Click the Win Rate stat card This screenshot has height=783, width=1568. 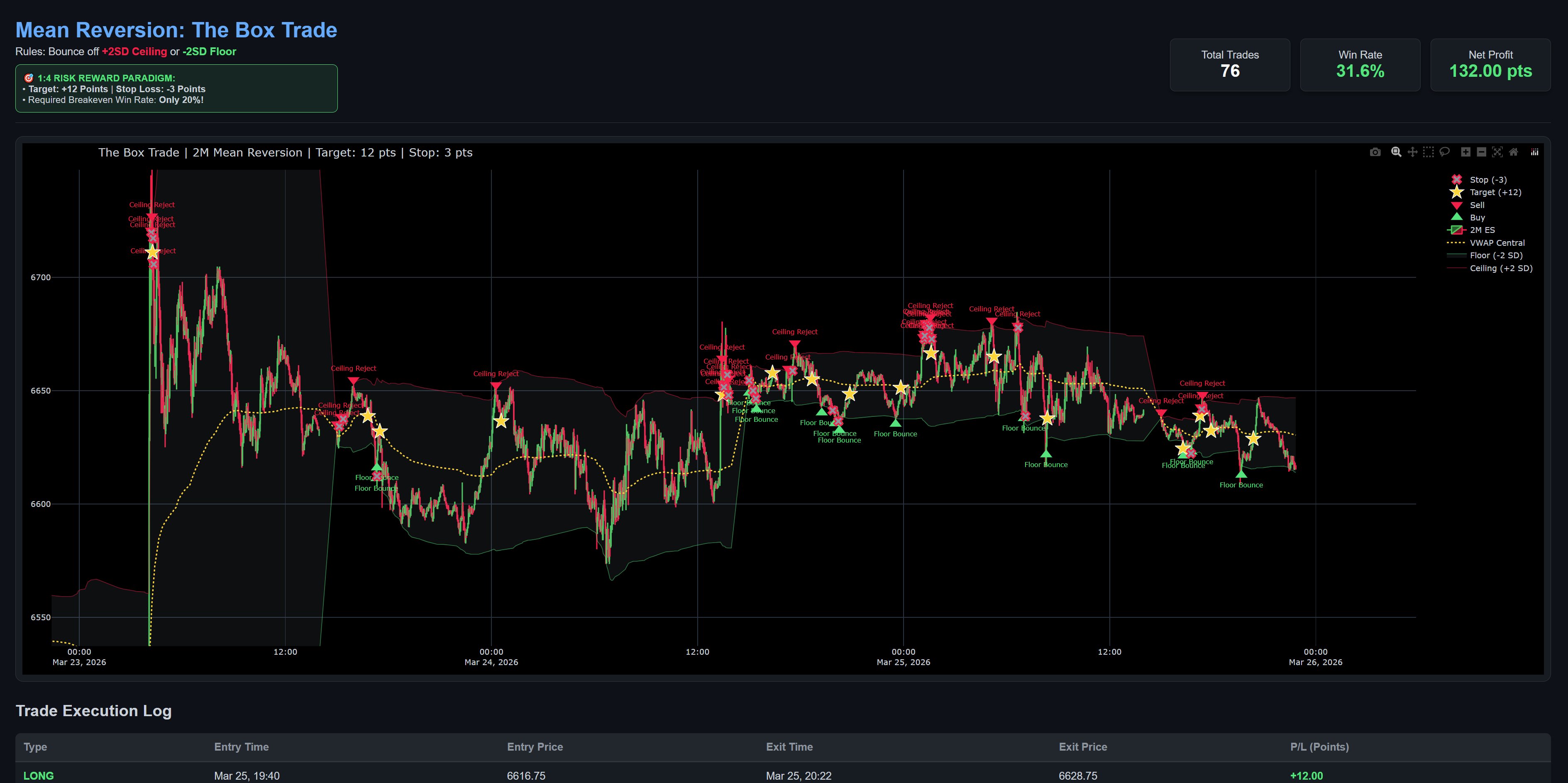1360,64
